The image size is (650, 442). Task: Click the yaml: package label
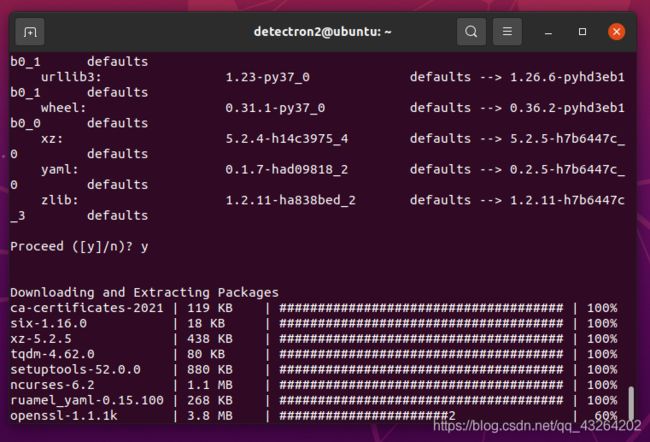pos(60,169)
